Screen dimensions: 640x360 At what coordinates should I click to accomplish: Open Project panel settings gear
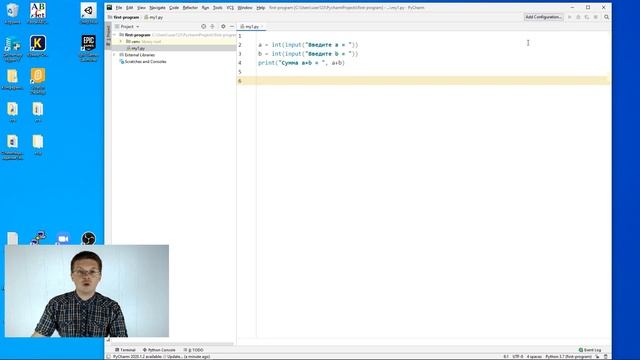point(223,27)
